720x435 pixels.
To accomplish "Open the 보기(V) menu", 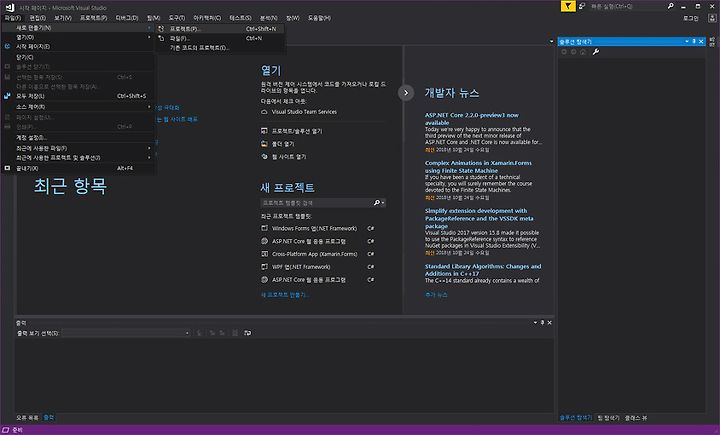I will pos(63,18).
